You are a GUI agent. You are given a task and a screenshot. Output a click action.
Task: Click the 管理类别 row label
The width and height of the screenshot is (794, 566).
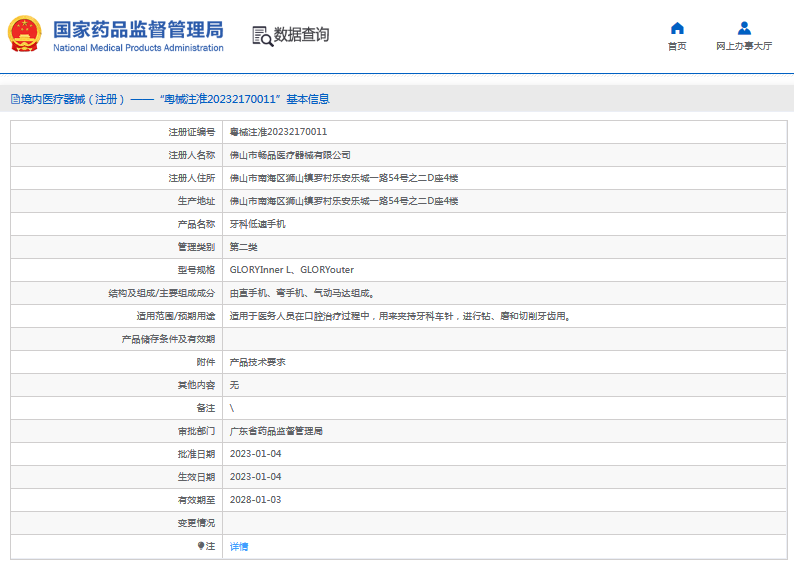pos(196,247)
